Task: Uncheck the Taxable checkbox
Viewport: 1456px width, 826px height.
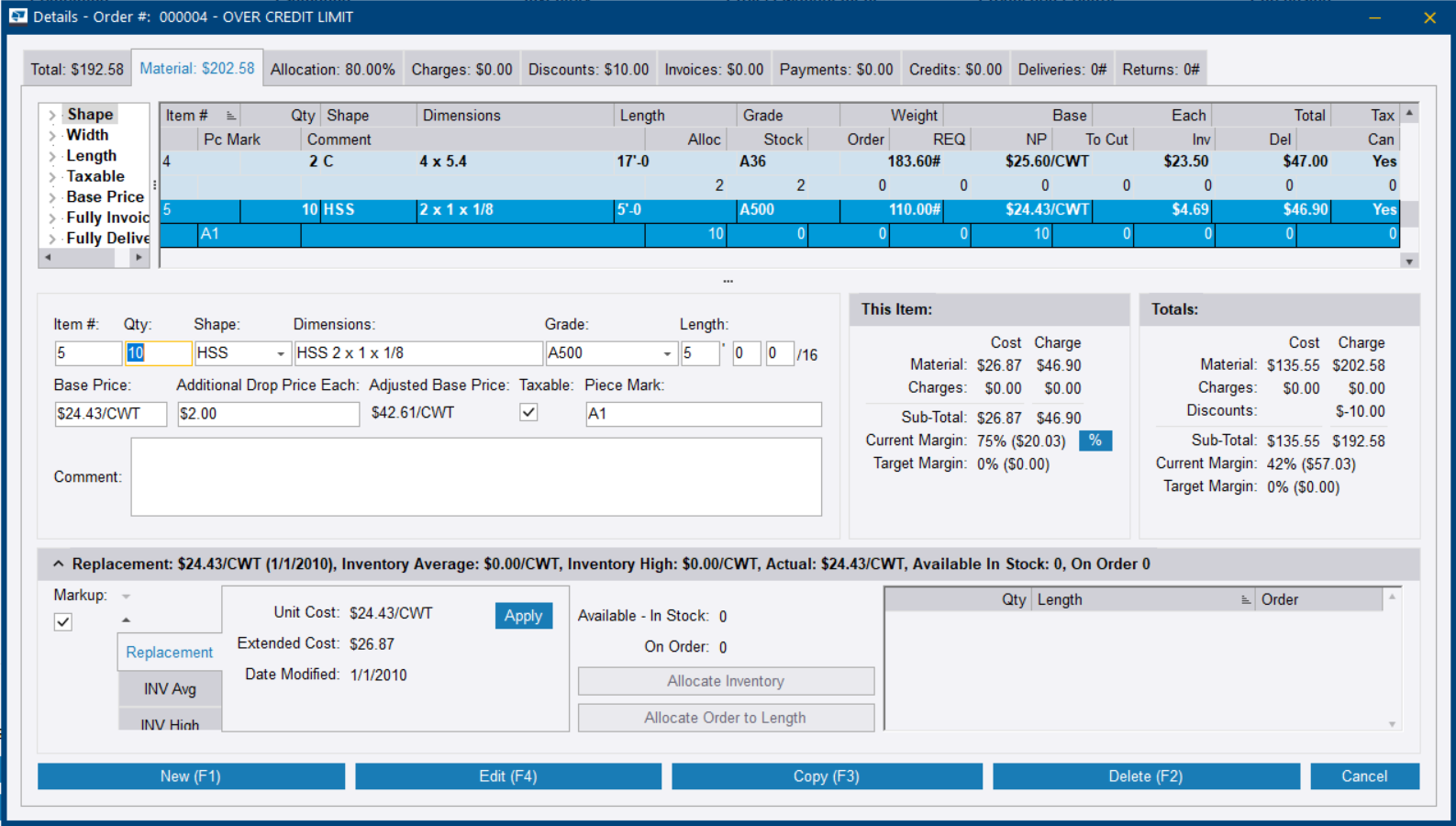Action: (528, 413)
